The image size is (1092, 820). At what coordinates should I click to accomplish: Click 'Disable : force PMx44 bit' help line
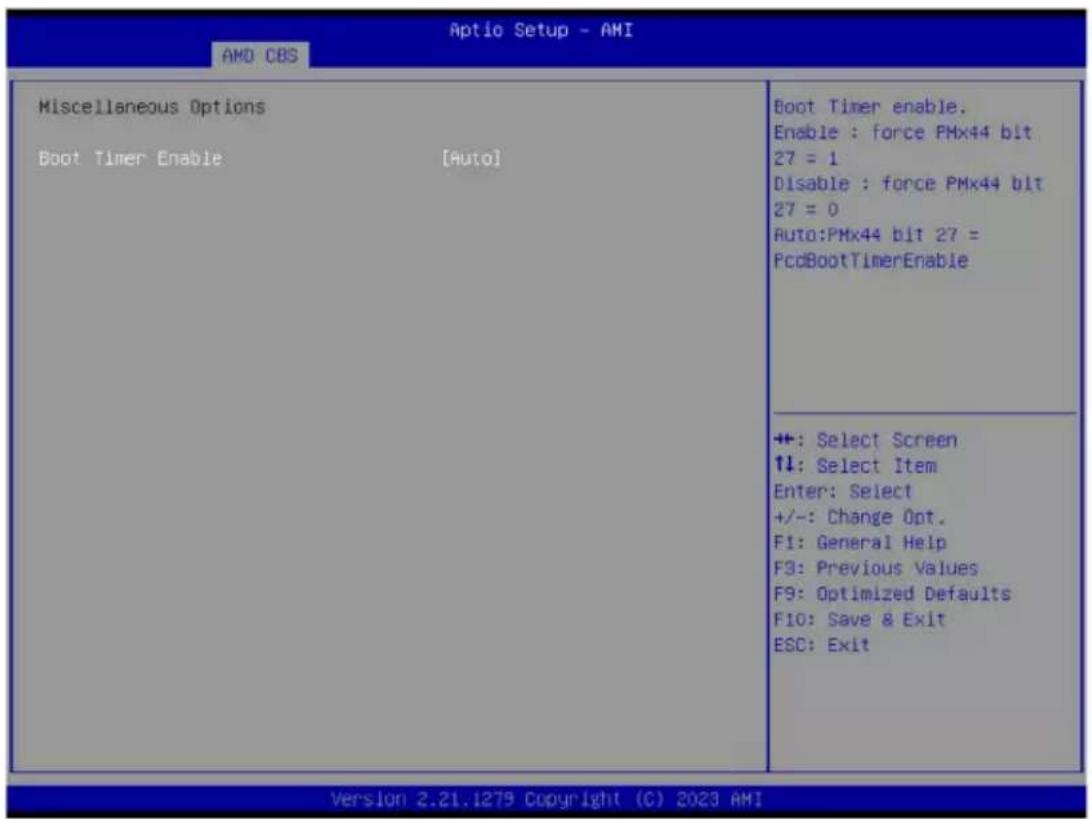coord(908,184)
